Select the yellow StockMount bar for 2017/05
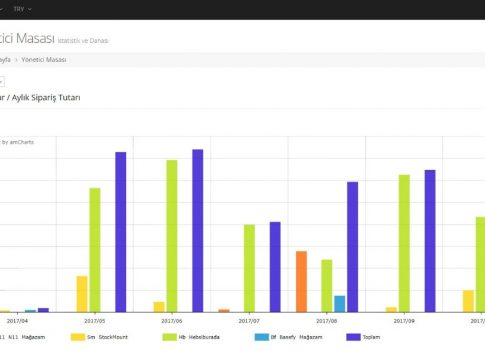Image resolution: width=485 pixels, height=360 pixels. 82,294
